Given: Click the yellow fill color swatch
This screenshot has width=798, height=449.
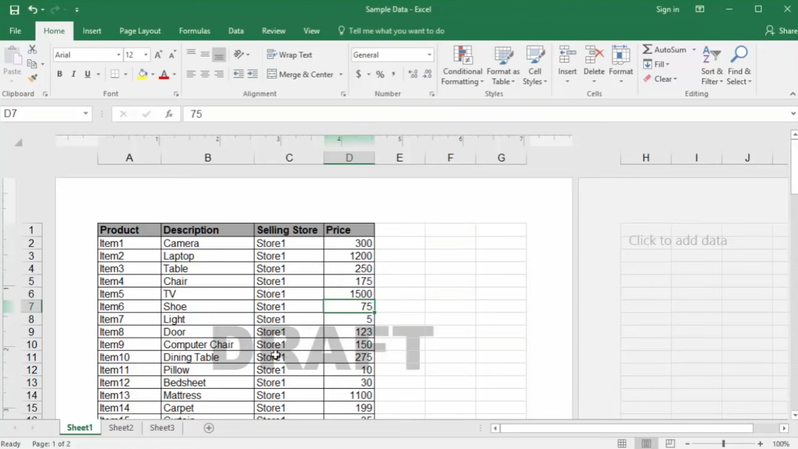Looking at the screenshot, I should 142,74.
